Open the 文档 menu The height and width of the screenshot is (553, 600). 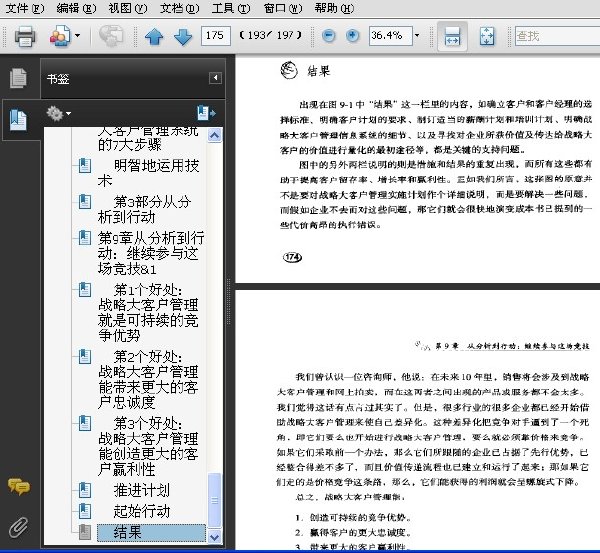click(179, 8)
